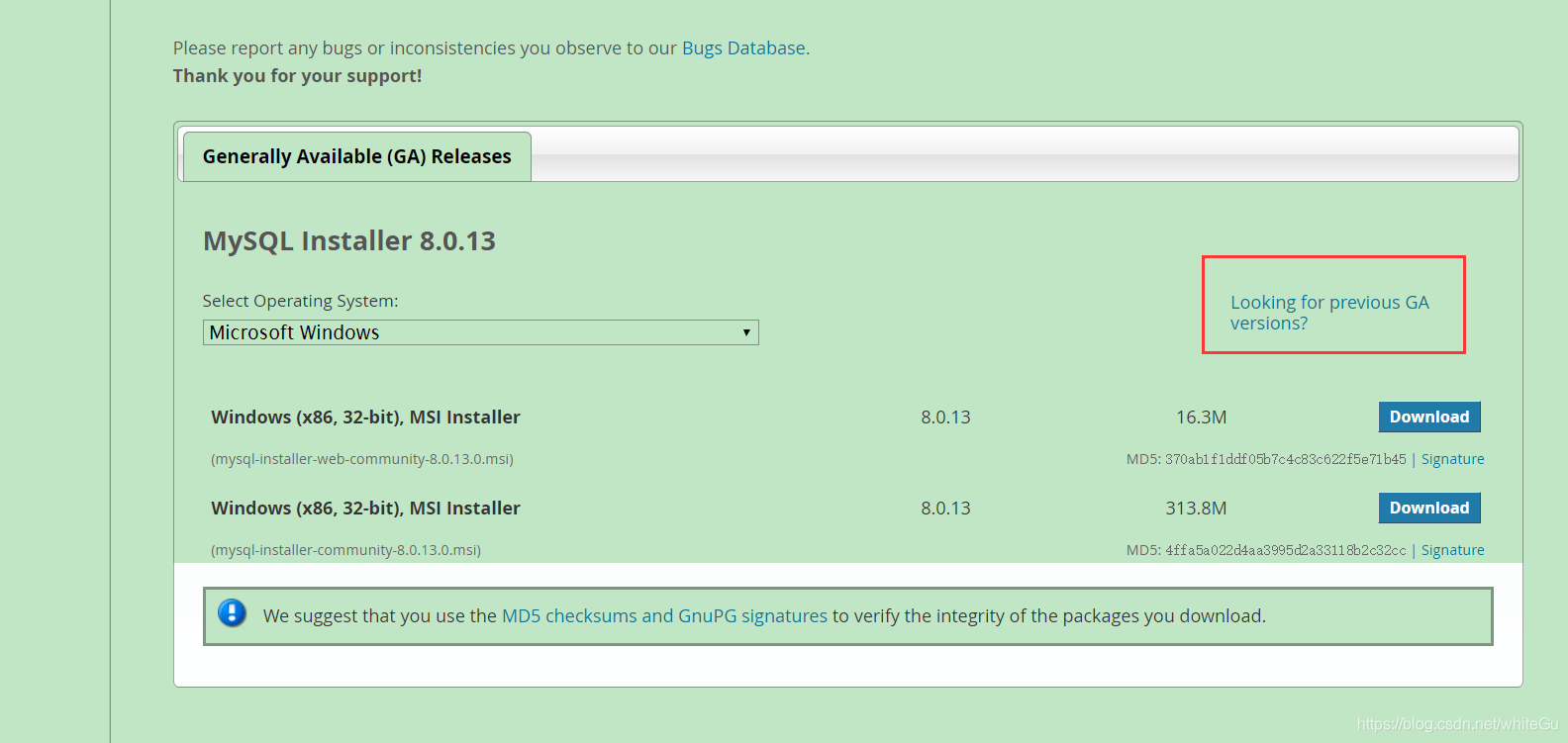Click filename mysql-installer-web-community-8.0.13.0.msi

[362, 459]
